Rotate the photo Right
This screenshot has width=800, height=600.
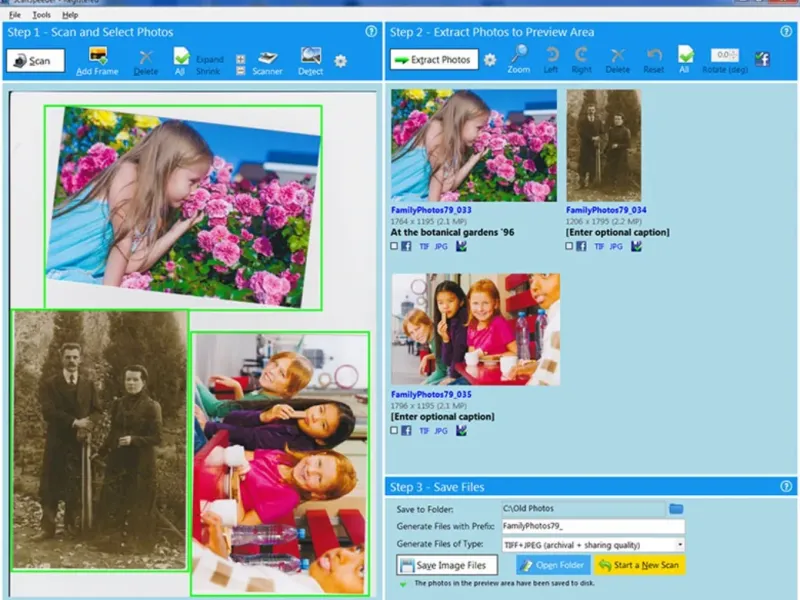582,55
